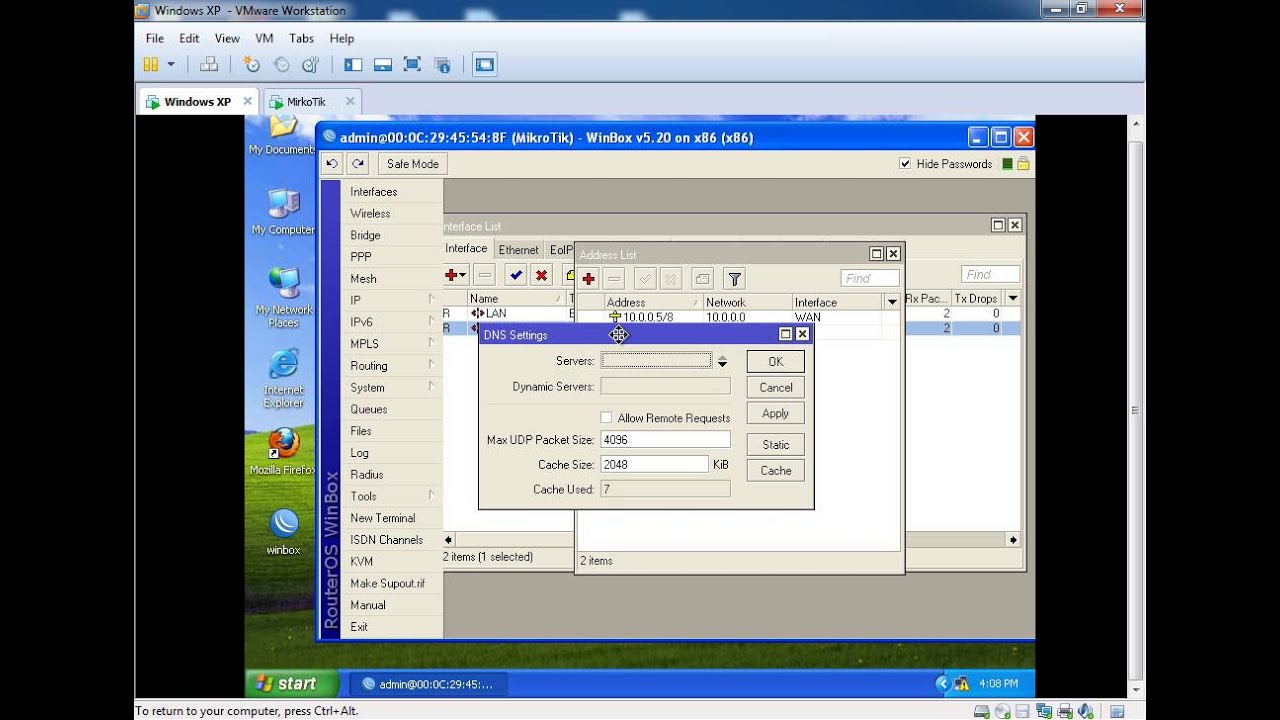Open the VMware File menu
This screenshot has width=1280, height=720.
coord(154,38)
